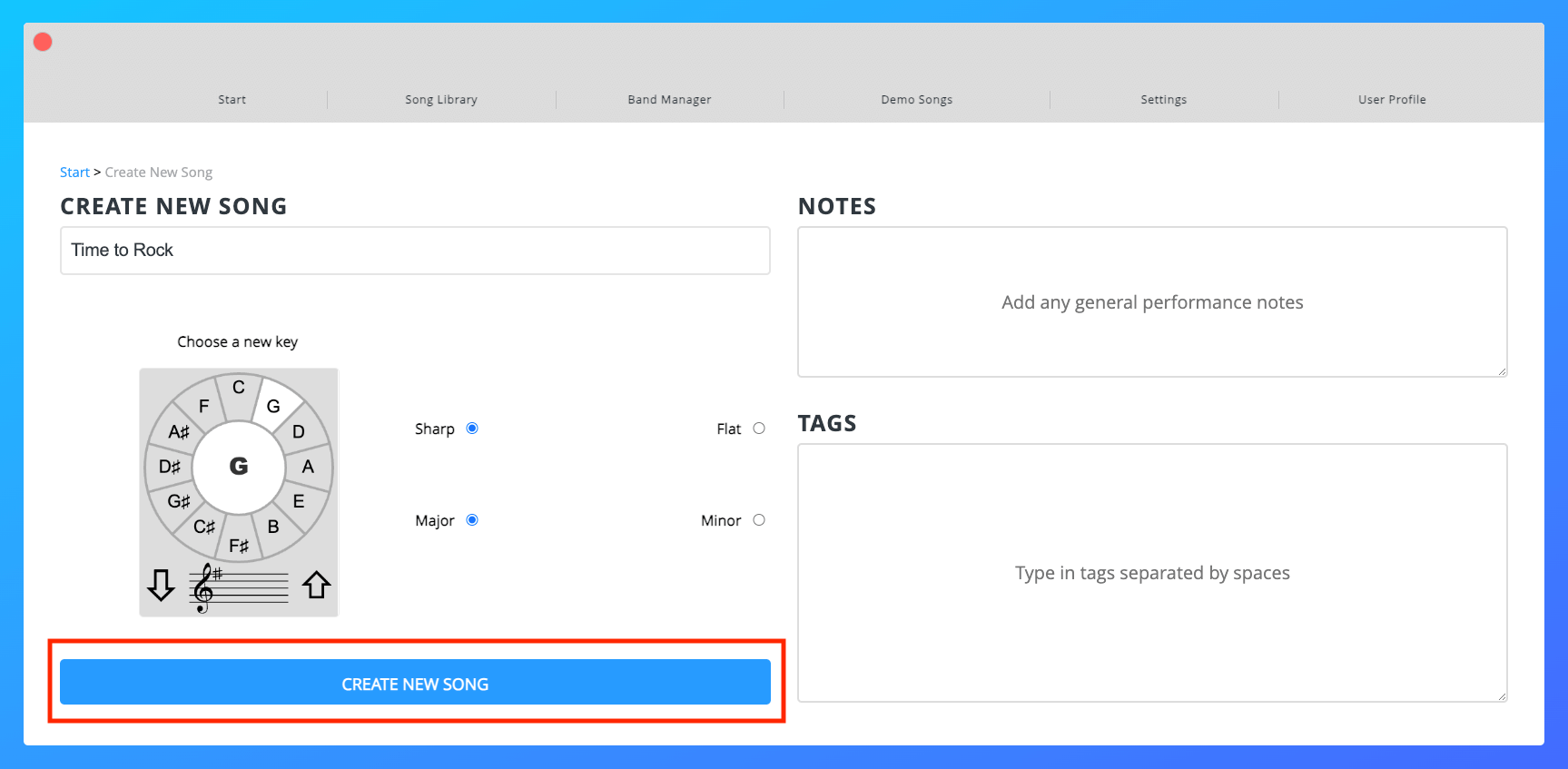Viewport: 1568px width, 769px height.
Task: Select key C on the circle wheel
Action: [239, 388]
